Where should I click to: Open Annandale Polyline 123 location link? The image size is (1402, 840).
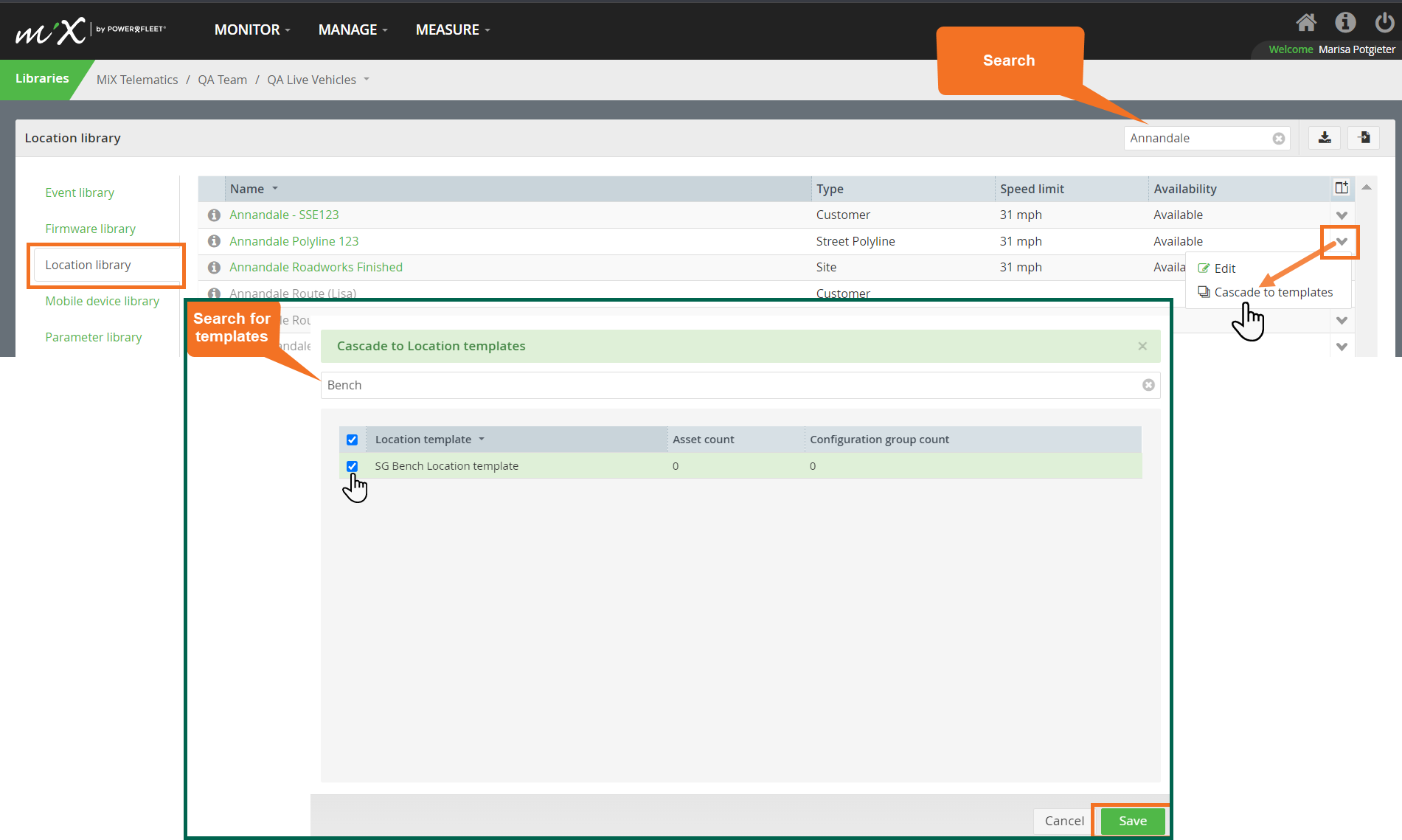(294, 241)
